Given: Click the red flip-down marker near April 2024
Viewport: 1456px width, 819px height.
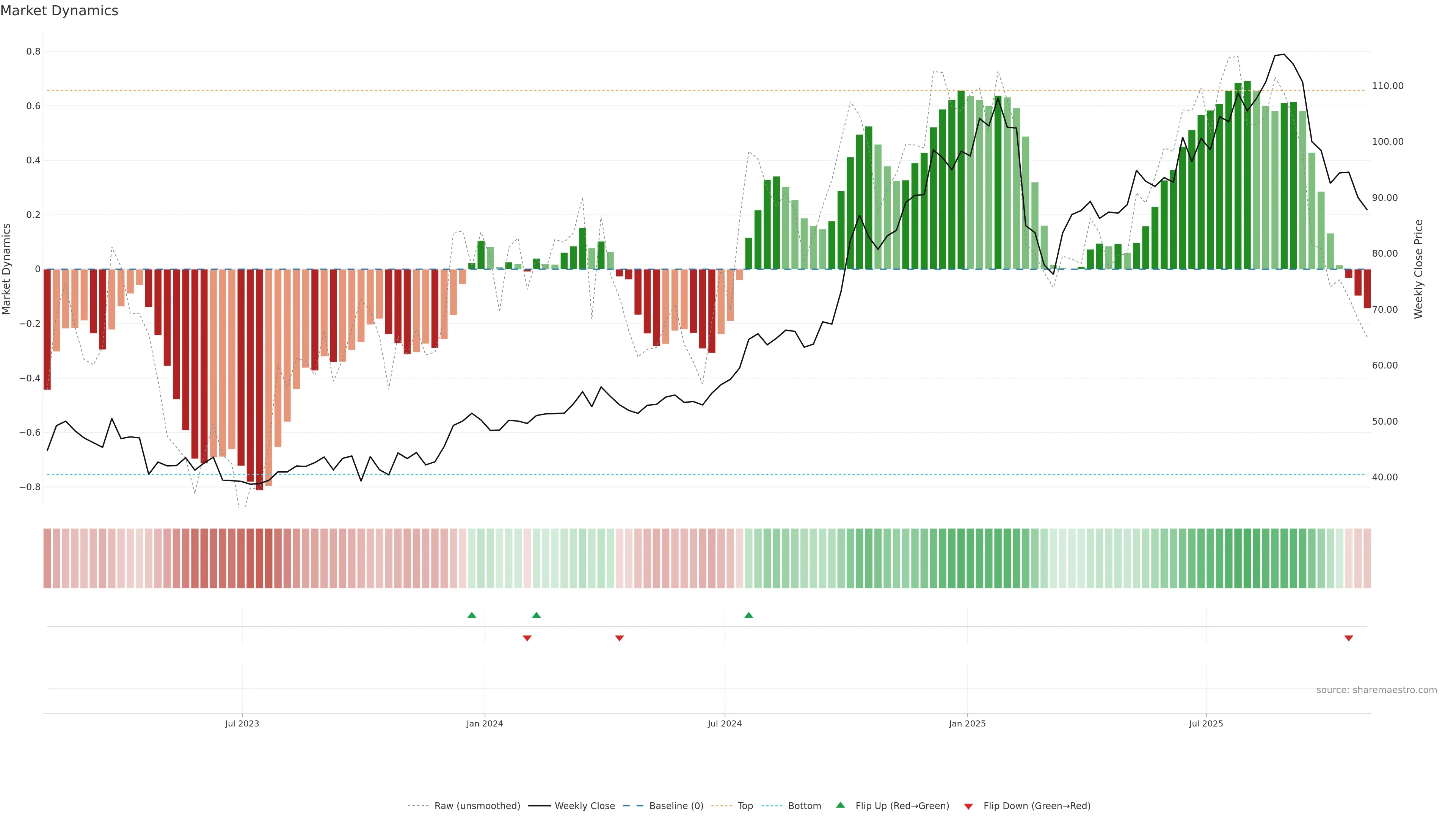Looking at the screenshot, I should [x=619, y=638].
